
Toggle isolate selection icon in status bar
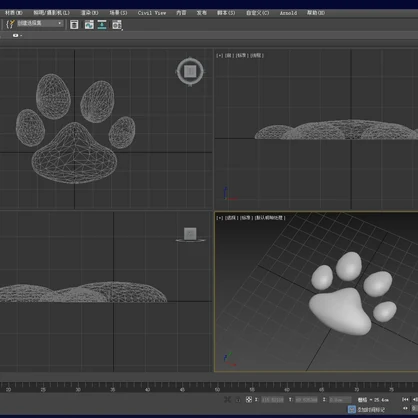point(227,399)
